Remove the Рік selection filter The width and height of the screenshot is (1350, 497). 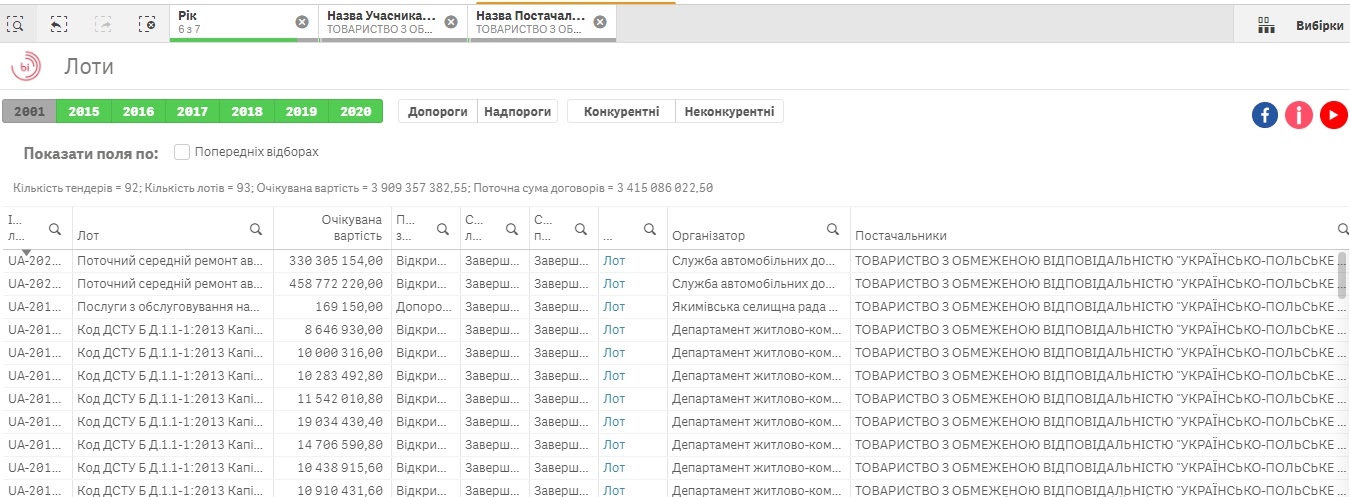302,22
